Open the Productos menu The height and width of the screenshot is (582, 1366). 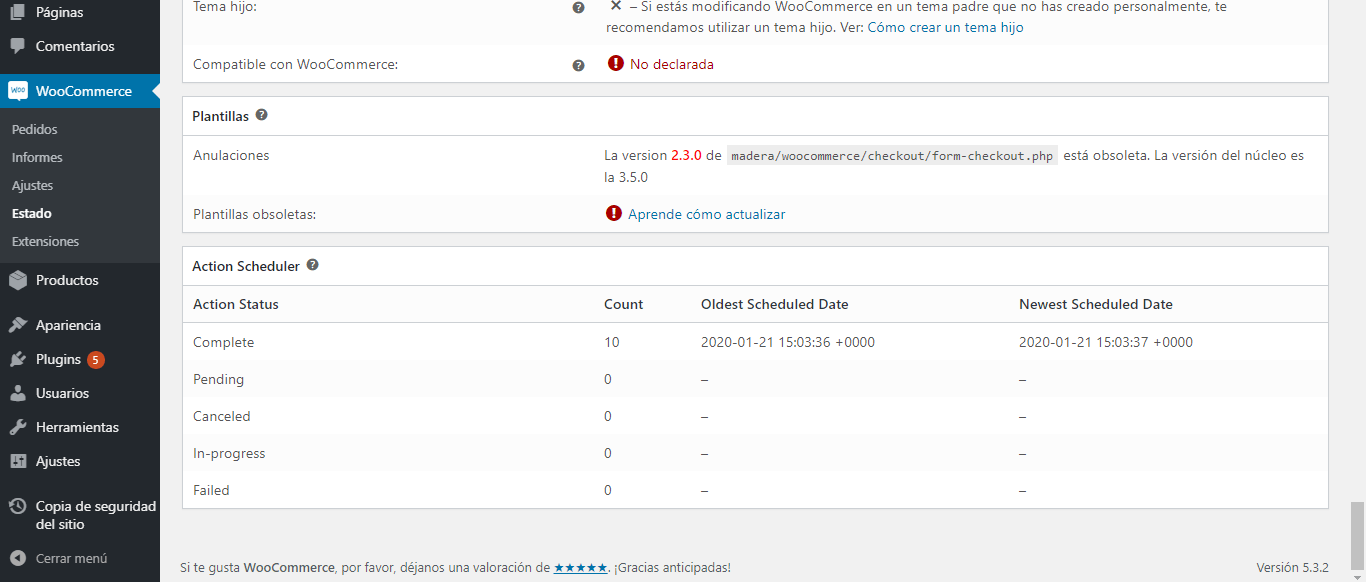click(80, 280)
